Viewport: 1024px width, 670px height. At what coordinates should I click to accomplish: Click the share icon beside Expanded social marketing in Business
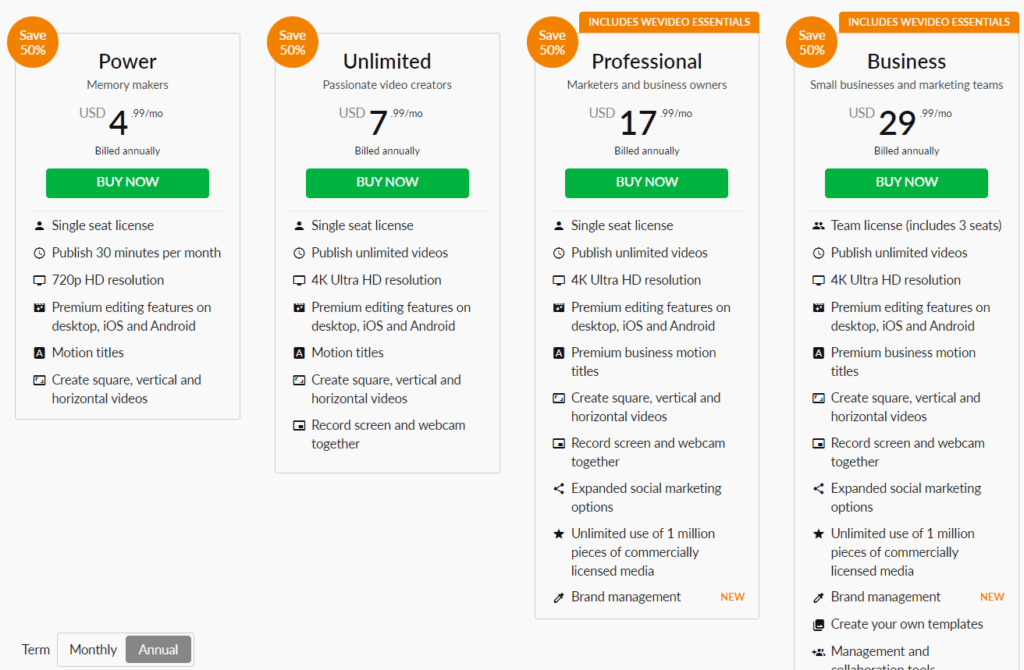coord(818,488)
